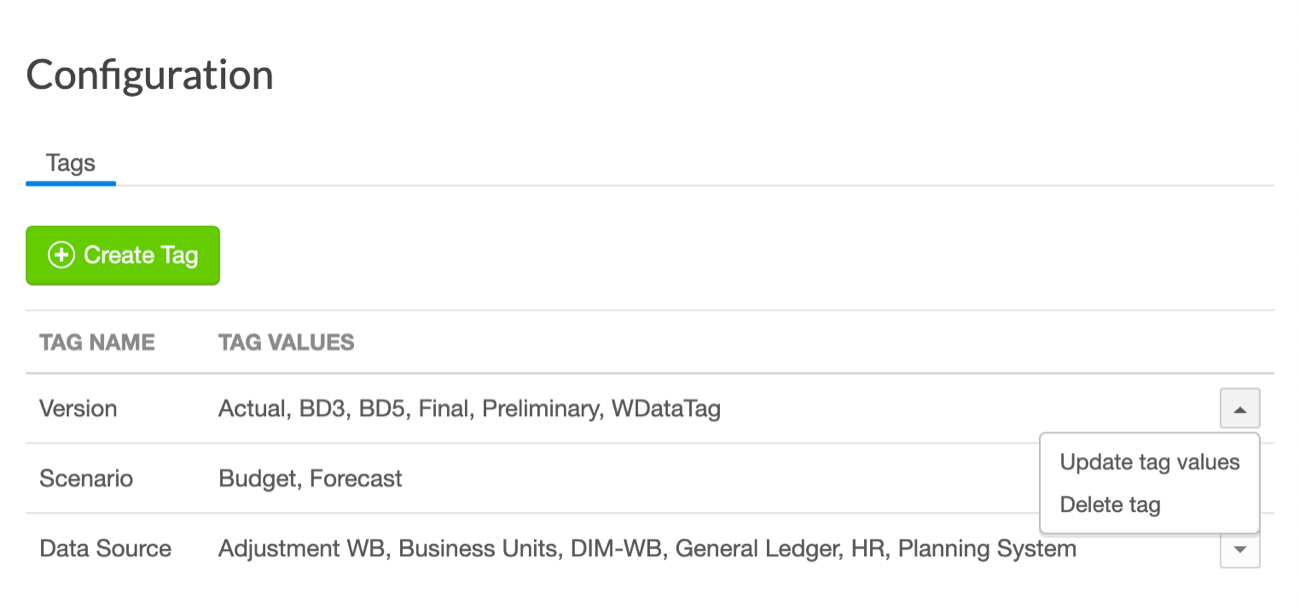
Task: Click the Configuration page heading
Action: [x=150, y=76]
